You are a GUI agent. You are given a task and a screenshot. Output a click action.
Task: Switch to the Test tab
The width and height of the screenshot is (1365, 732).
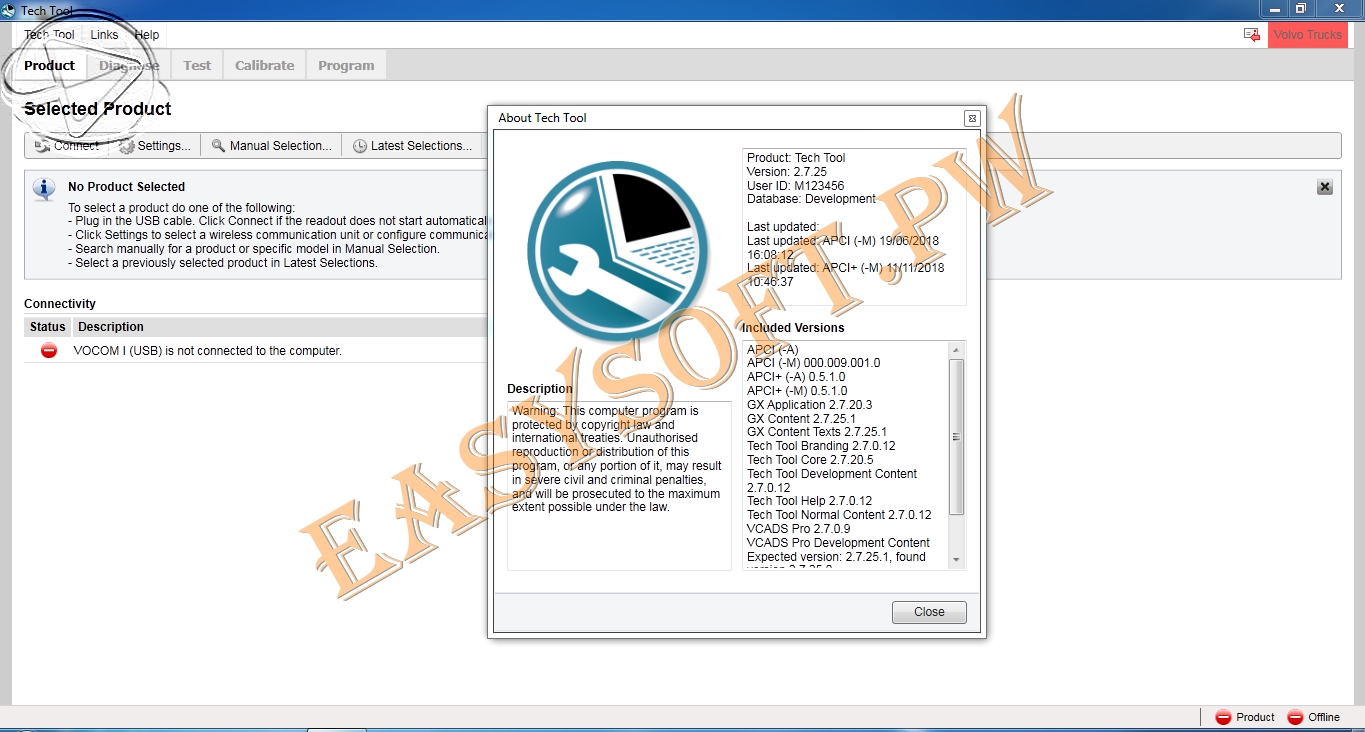(197, 65)
